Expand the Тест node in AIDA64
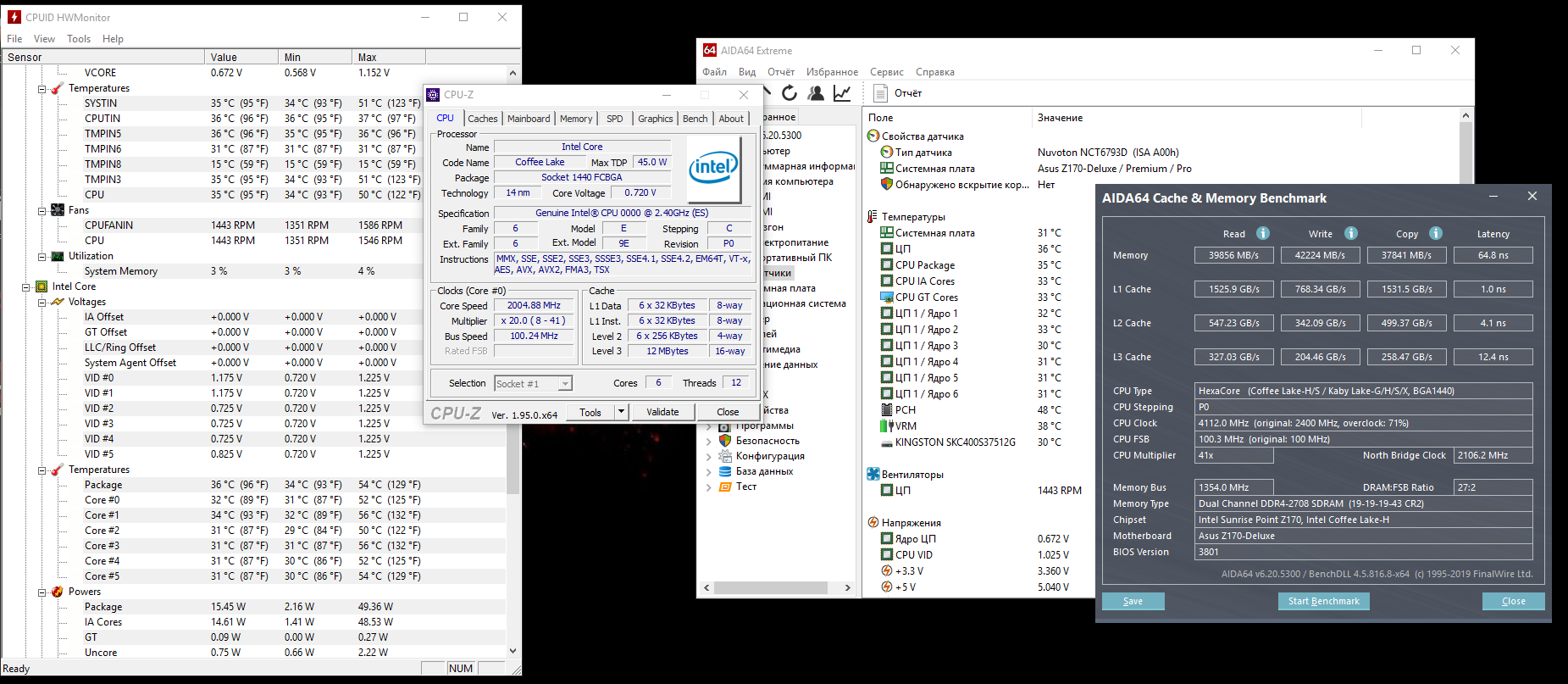Viewport: 1568px width, 684px height. click(x=709, y=487)
